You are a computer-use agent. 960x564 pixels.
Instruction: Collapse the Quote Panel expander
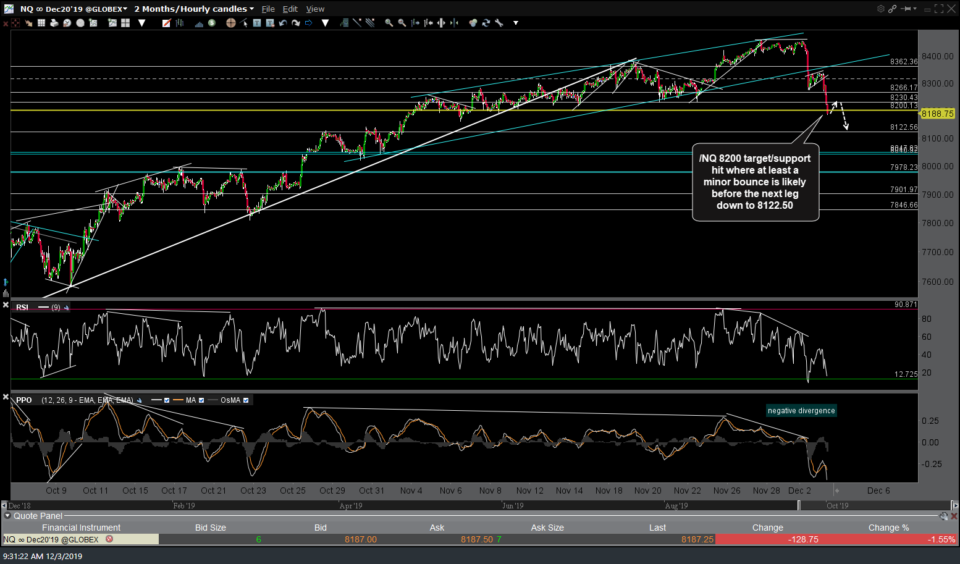click(7, 516)
